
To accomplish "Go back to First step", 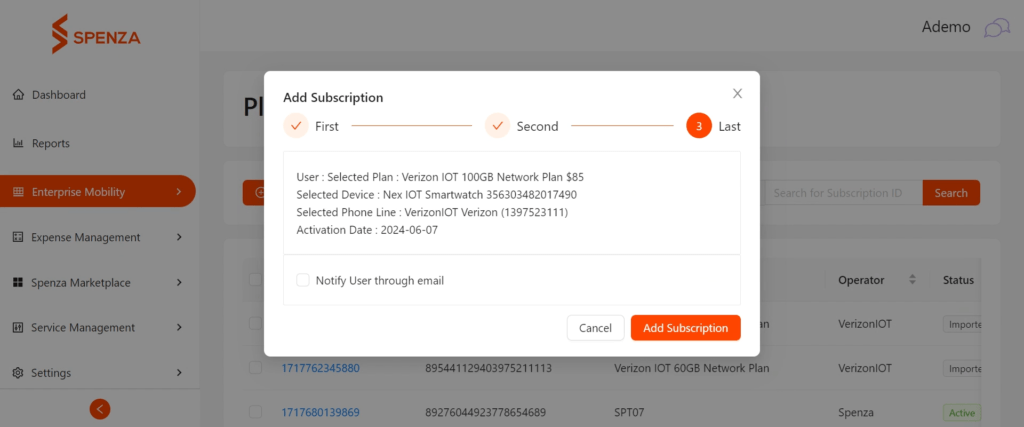I will coord(311,126).
